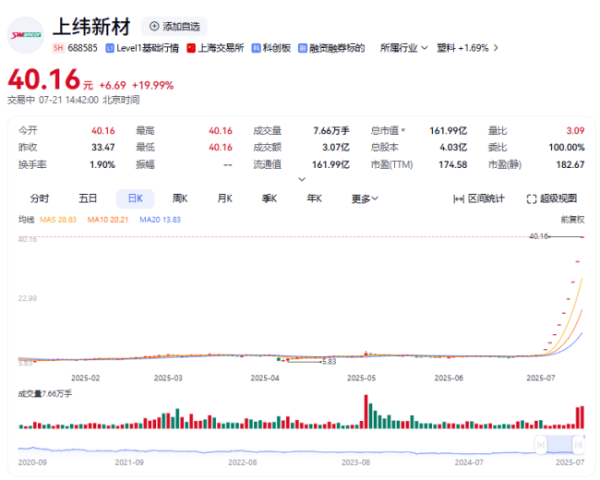Click the 前复权 adjustment option
Viewport: 600px width, 480px height.
572,219
